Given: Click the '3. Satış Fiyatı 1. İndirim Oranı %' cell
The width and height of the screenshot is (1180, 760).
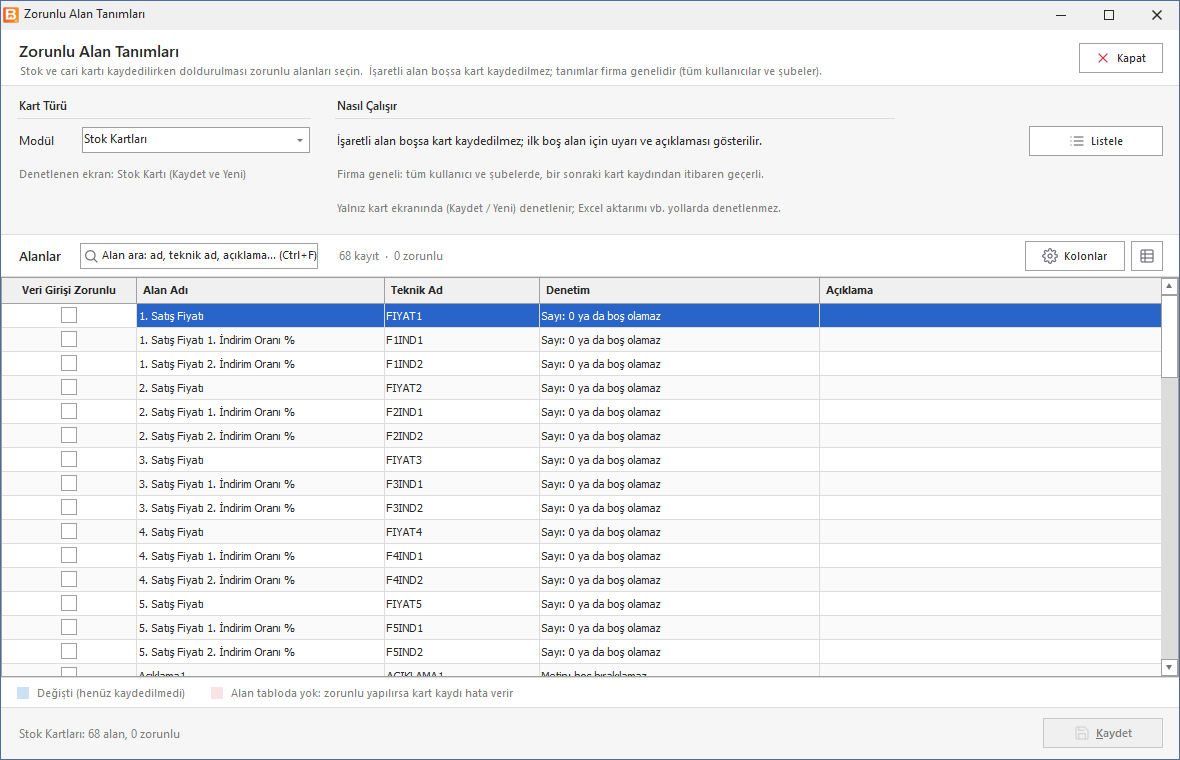Looking at the screenshot, I should 260,484.
